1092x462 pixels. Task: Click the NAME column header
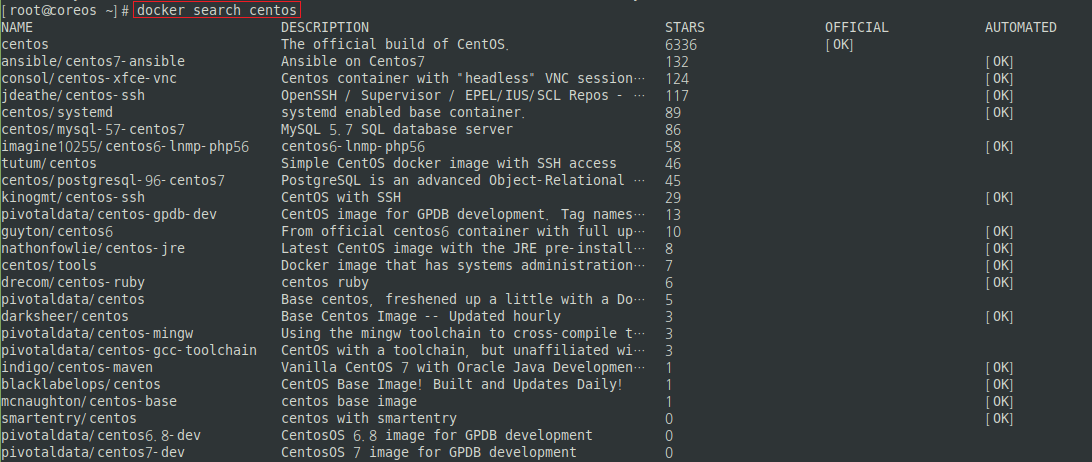(x=17, y=27)
